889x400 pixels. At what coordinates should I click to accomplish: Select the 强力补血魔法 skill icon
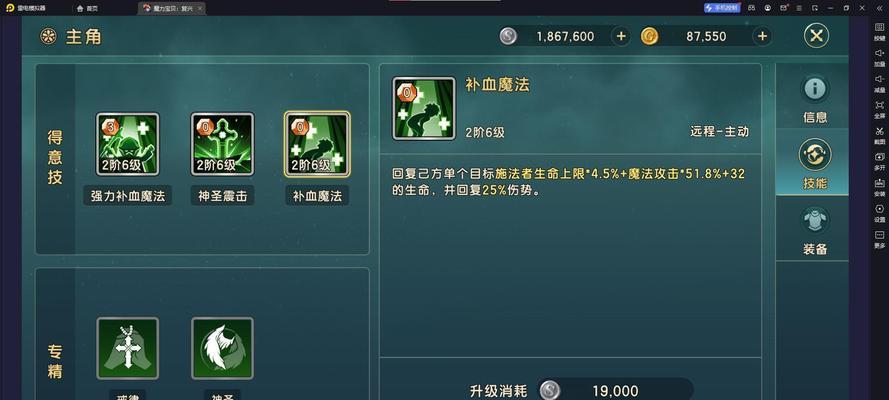(x=128, y=144)
